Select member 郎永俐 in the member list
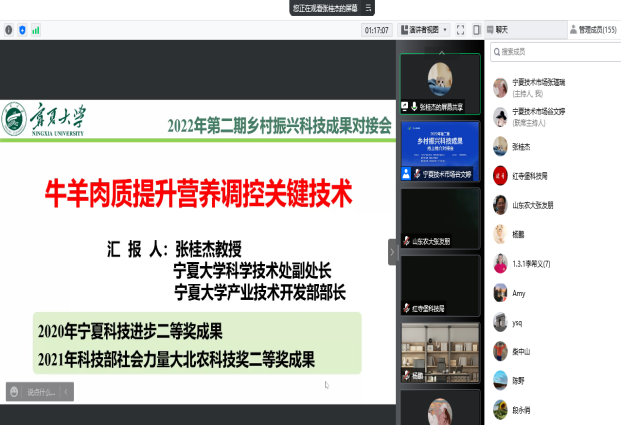621x425 pixels. point(553,410)
